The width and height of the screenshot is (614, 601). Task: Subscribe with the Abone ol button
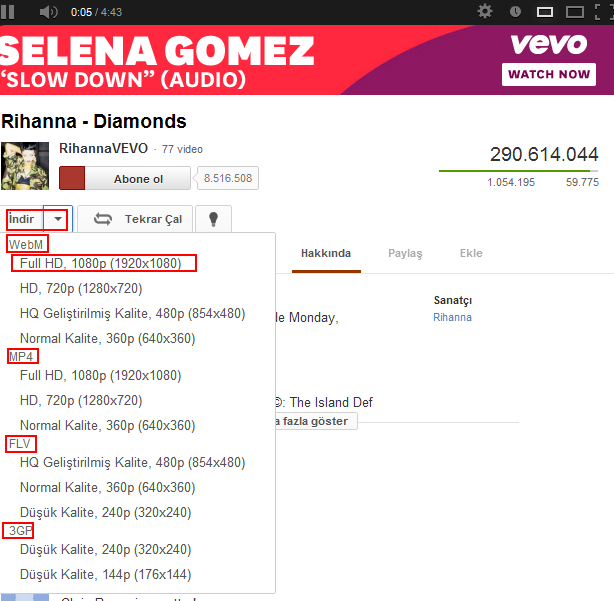pos(125,179)
